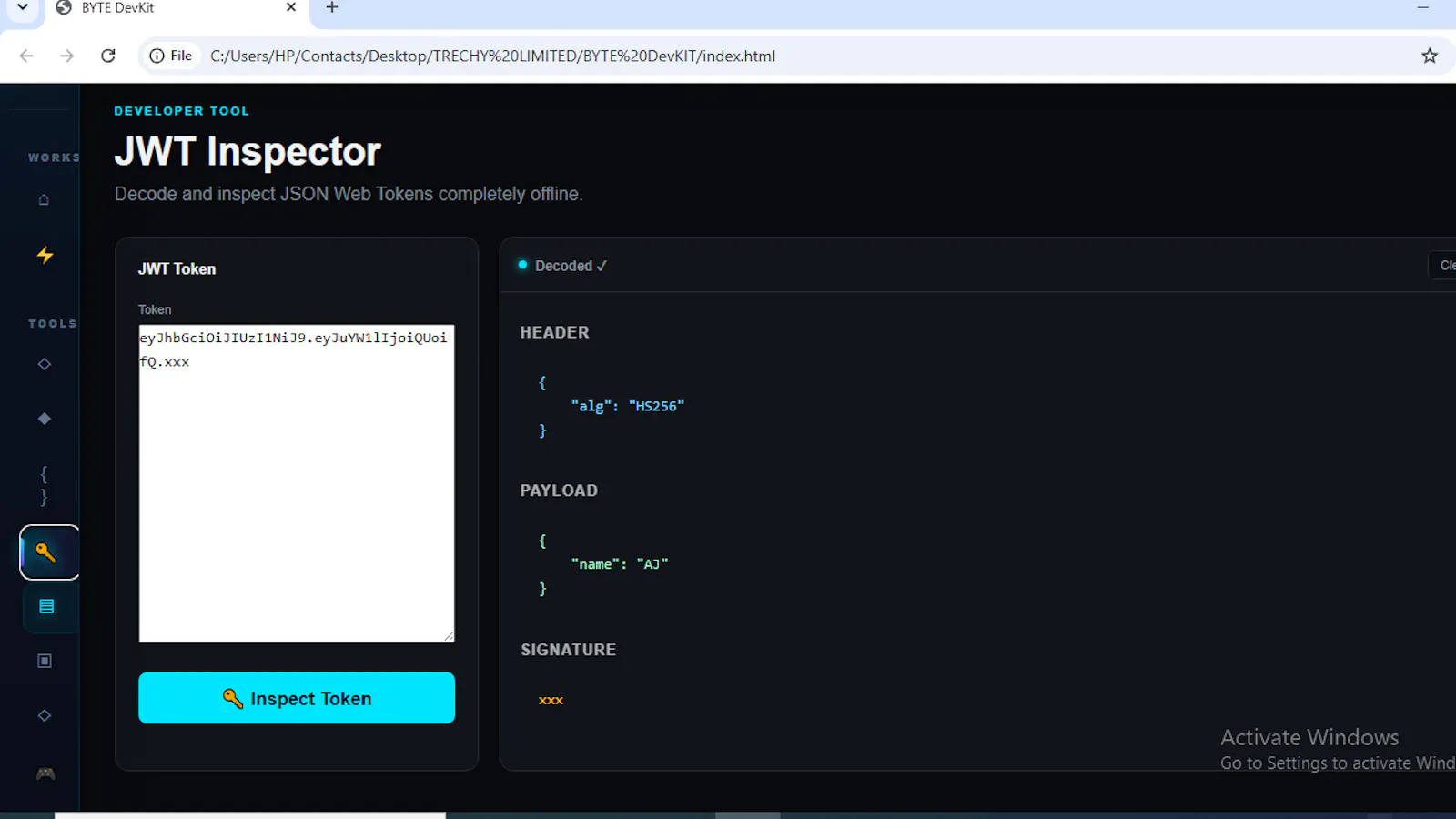Open a new browser tab
Screen dimensions: 1456x819
click(332, 7)
